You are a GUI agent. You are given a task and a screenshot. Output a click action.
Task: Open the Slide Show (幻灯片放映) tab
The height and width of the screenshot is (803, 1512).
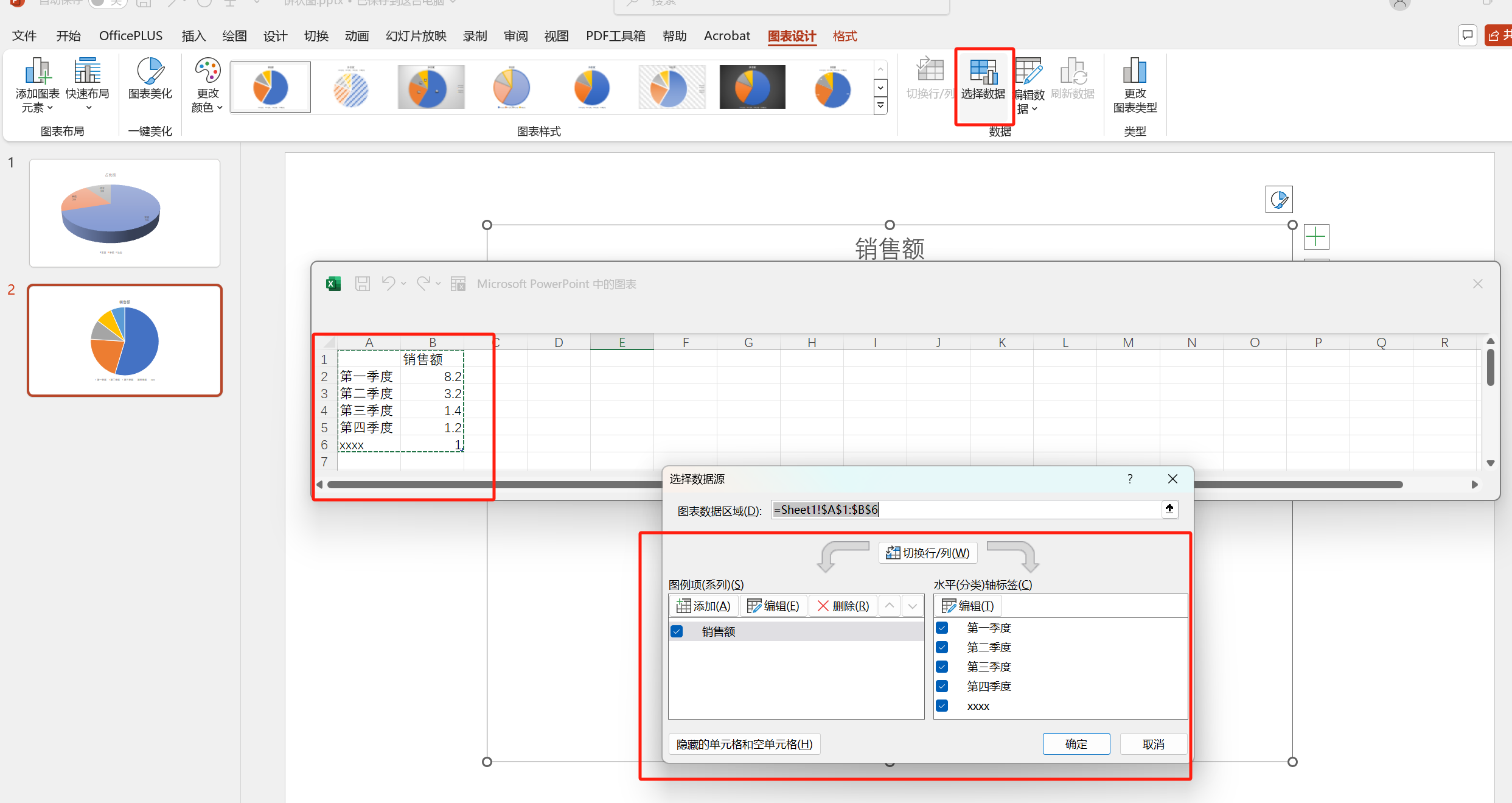click(416, 36)
